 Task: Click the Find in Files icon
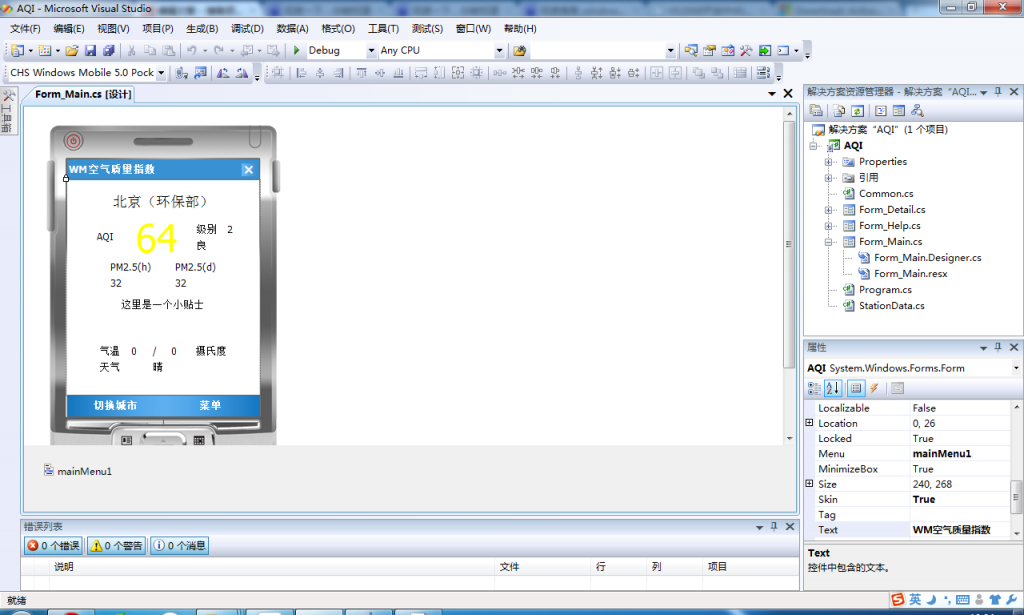(520, 50)
